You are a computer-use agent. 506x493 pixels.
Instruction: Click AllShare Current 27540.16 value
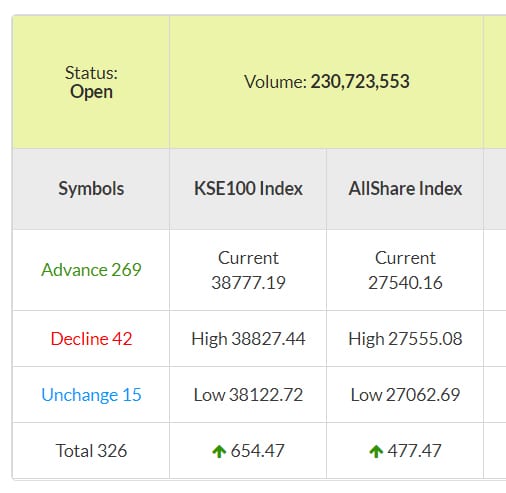coord(405,283)
